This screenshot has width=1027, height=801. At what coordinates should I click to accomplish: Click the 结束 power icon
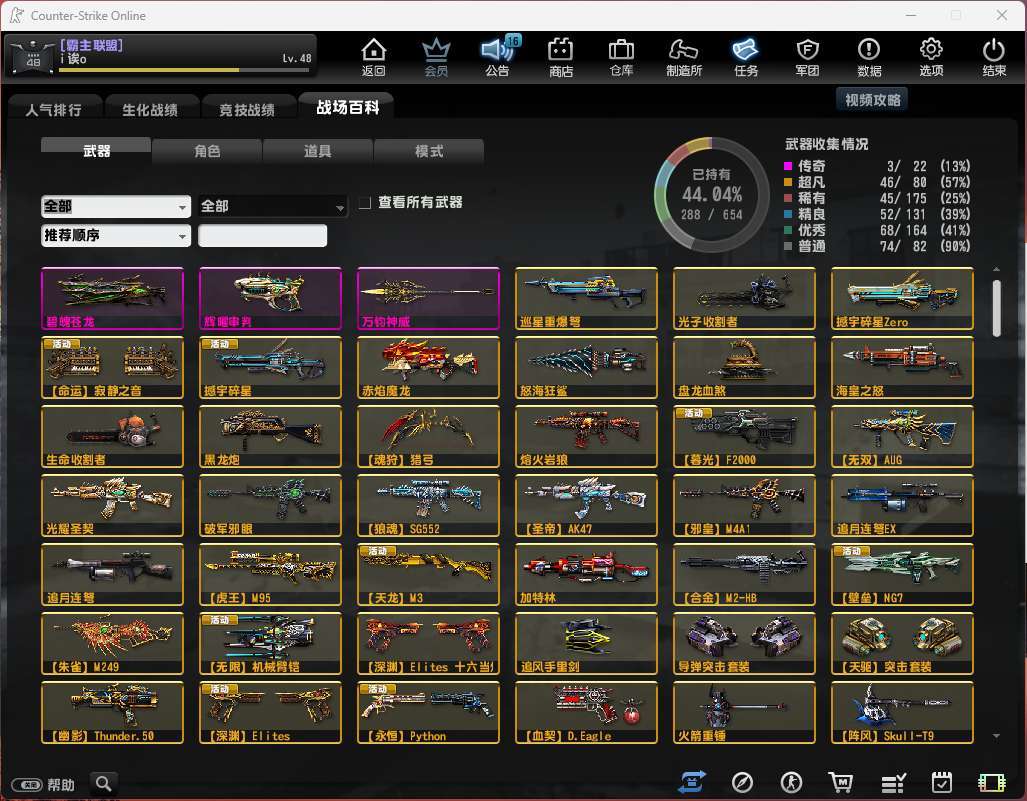(x=994, y=57)
